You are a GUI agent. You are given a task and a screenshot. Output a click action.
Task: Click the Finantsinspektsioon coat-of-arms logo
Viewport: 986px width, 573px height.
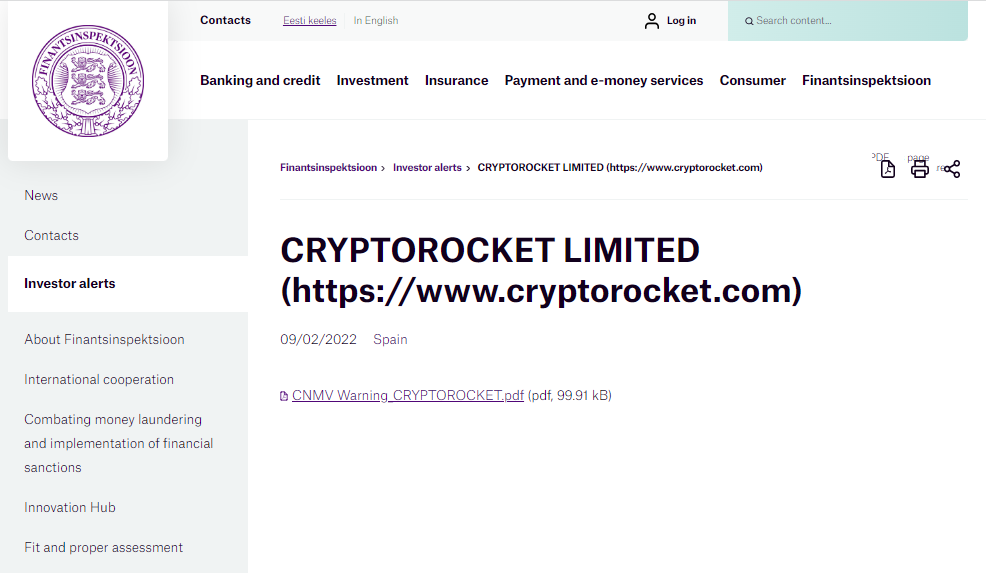coord(88,81)
